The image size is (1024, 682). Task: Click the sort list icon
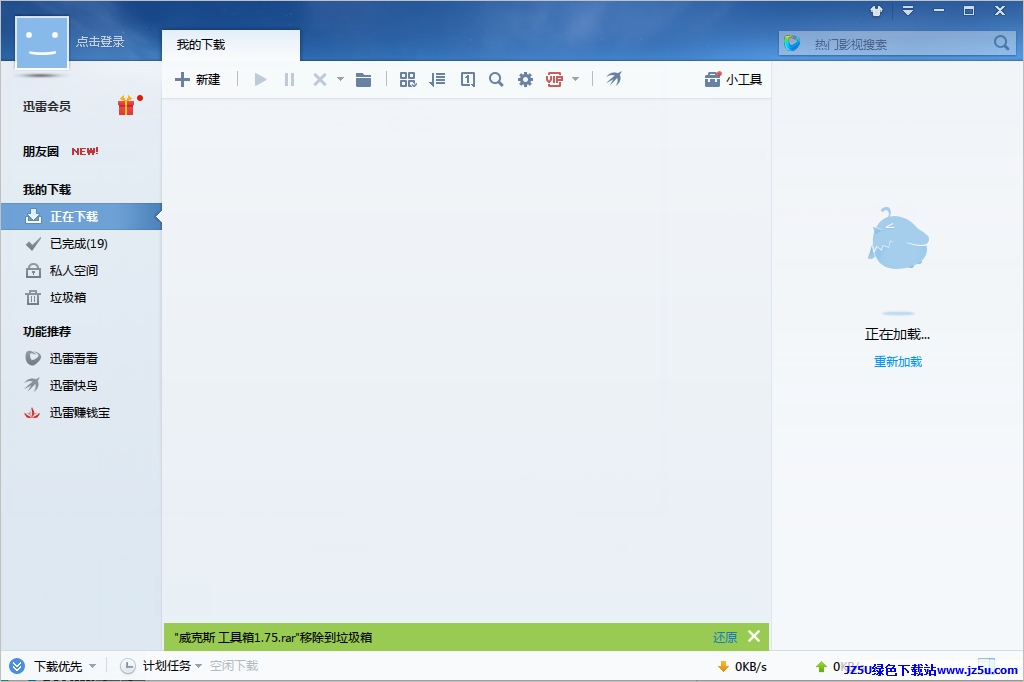pyautogui.click(x=437, y=80)
